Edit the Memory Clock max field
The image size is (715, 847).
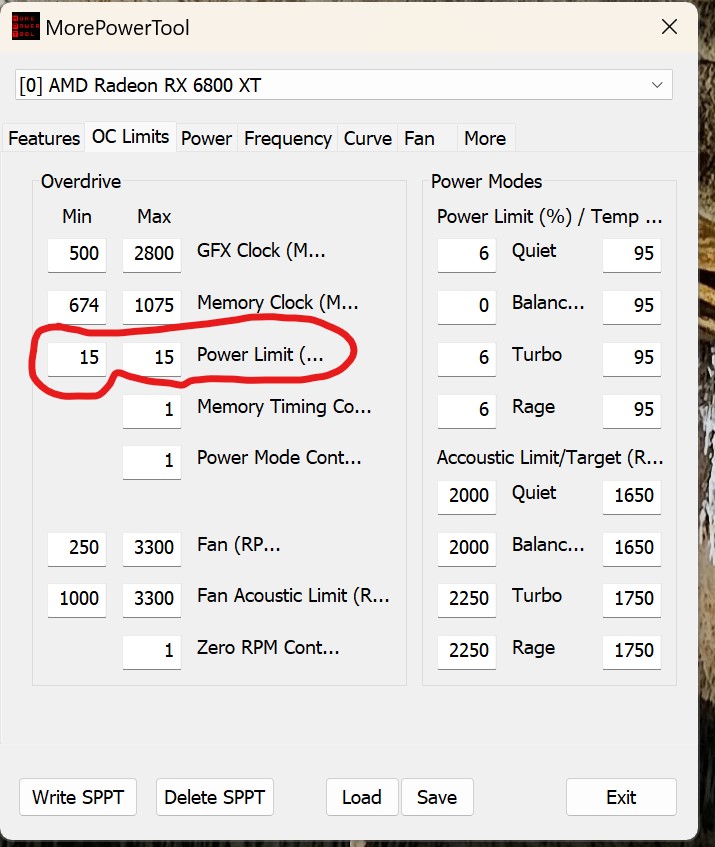coord(152,305)
